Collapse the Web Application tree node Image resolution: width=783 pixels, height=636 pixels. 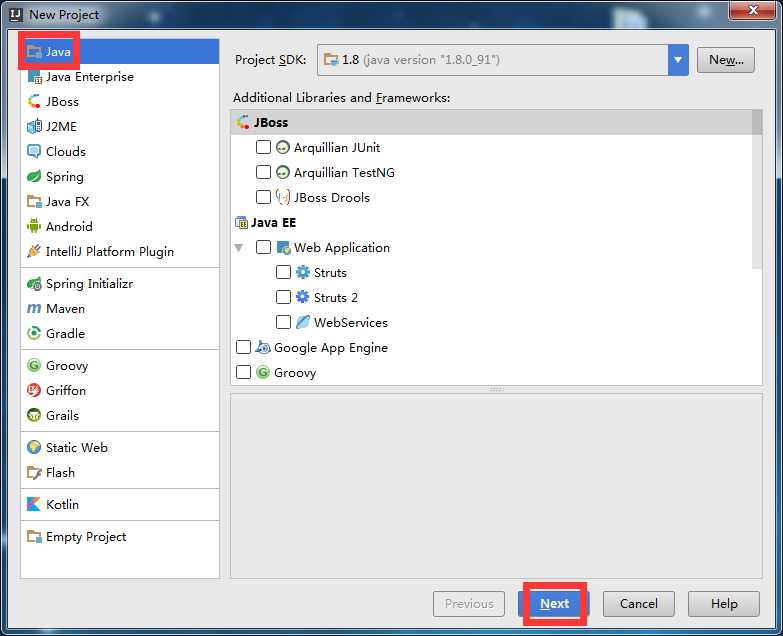[239, 248]
